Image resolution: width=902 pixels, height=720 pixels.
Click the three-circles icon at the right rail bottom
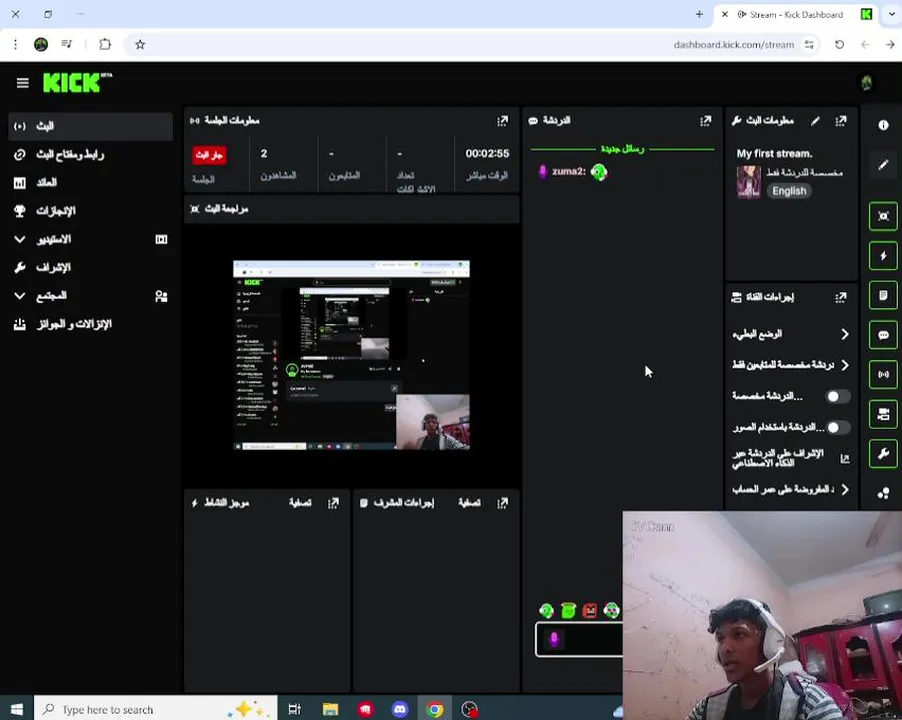[x=883, y=493]
